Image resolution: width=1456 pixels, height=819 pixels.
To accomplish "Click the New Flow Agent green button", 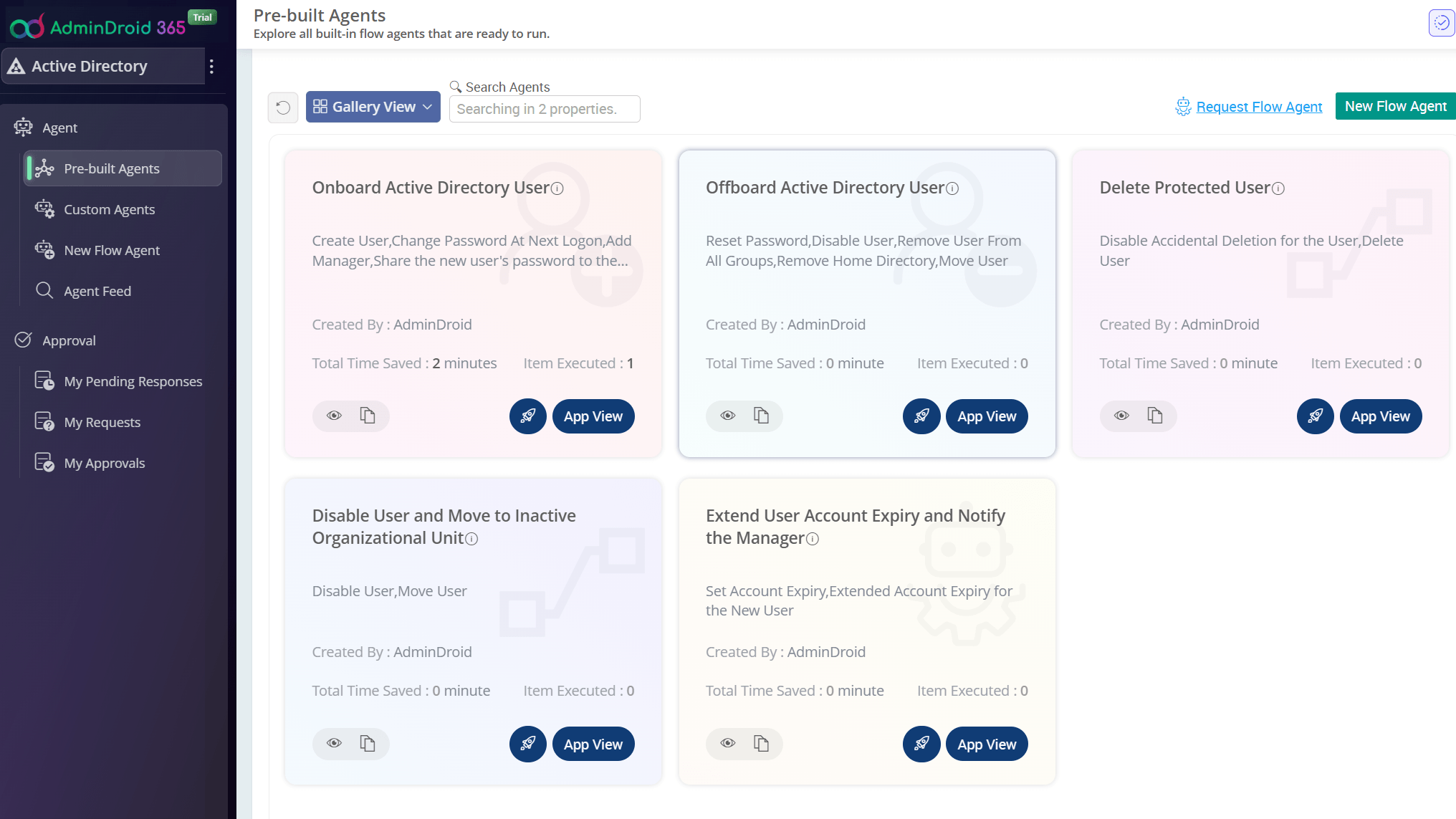I will click(x=1395, y=106).
